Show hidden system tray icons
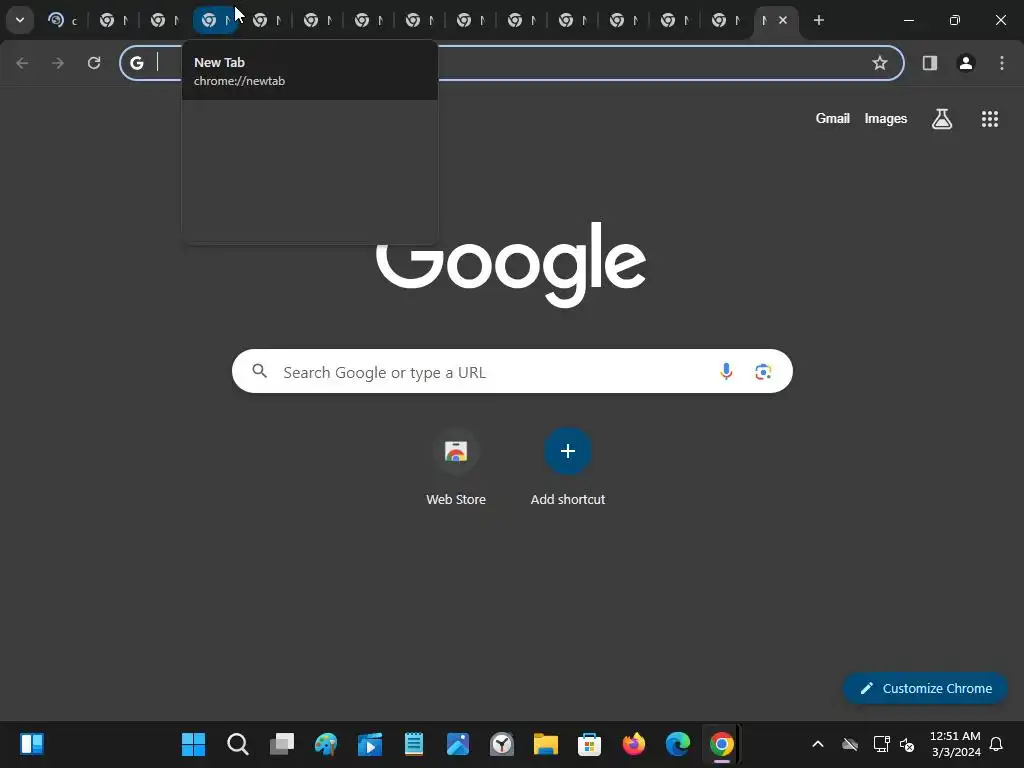Viewport: 1024px width, 768px height. pos(818,744)
